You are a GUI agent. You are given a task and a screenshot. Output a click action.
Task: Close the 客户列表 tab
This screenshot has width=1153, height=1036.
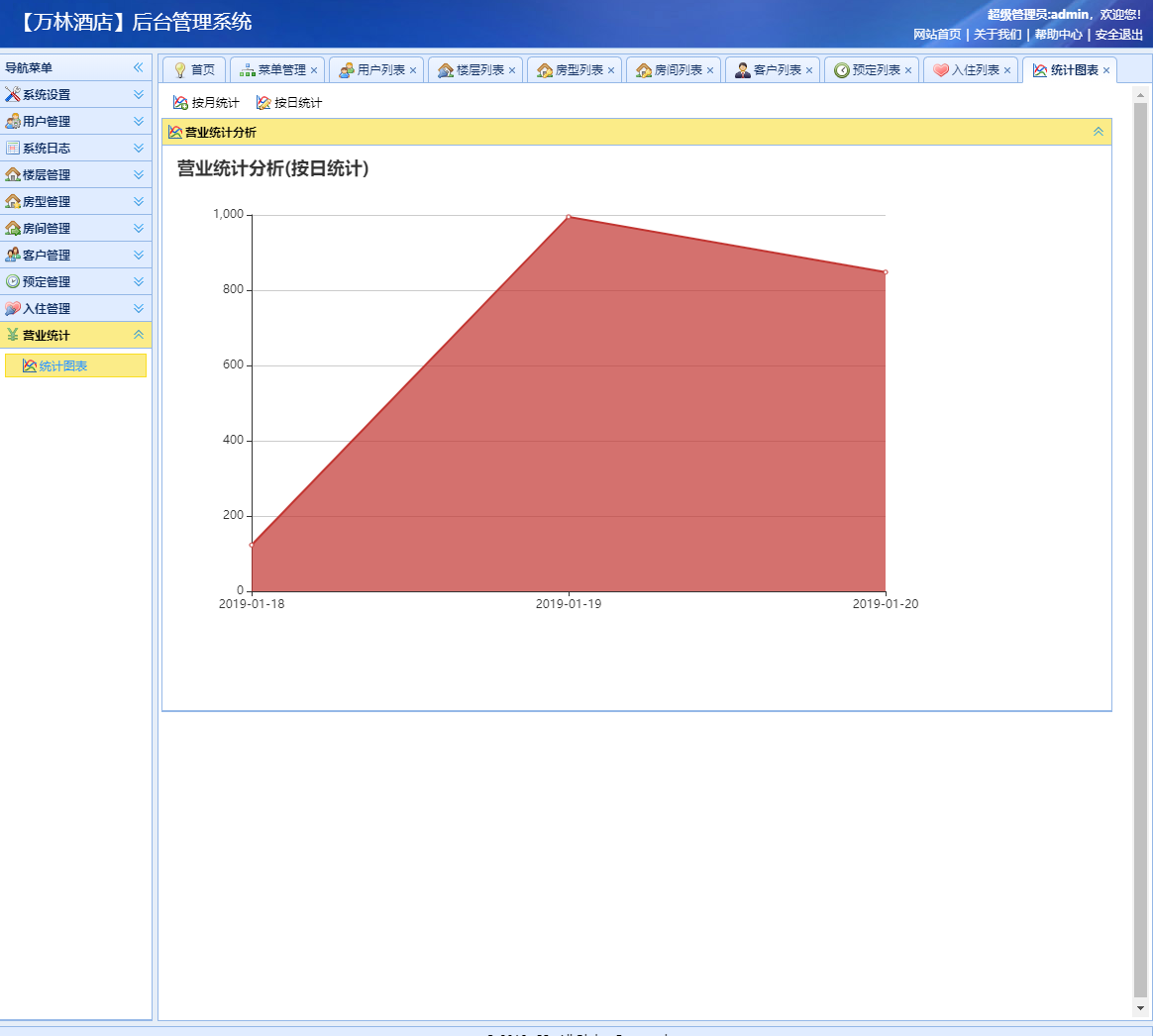pyautogui.click(x=809, y=70)
